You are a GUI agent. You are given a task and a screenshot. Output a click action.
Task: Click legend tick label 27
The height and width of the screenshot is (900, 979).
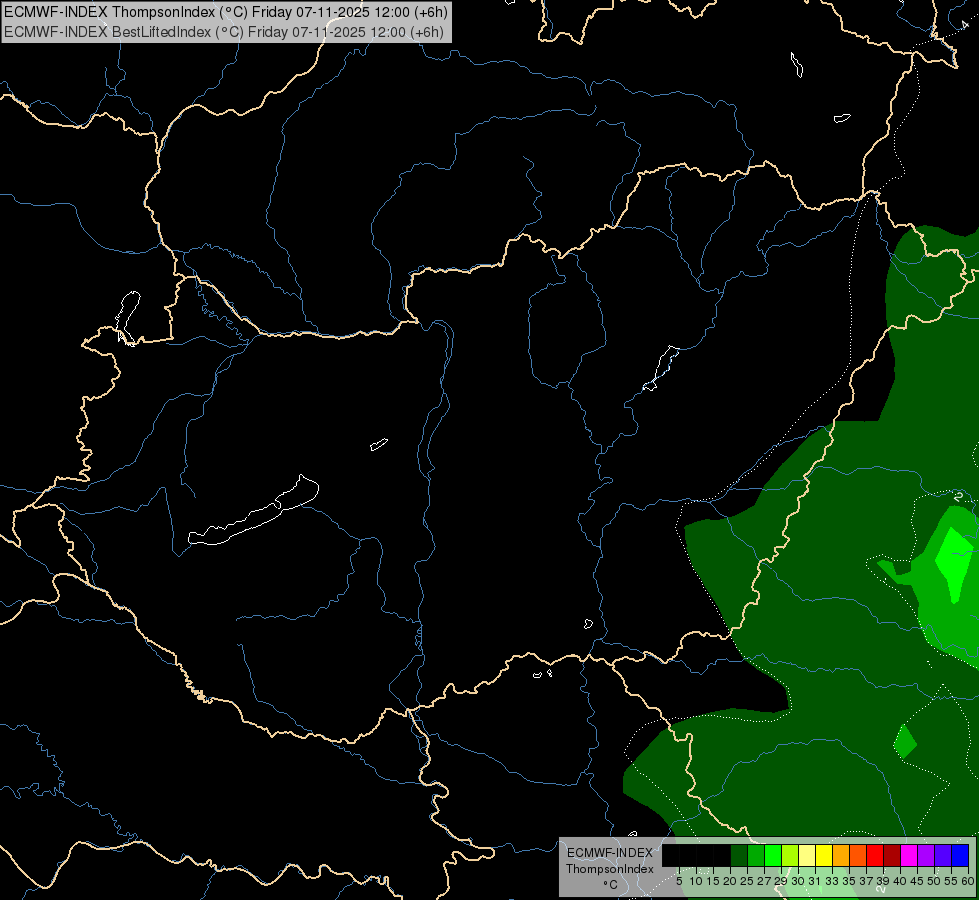tap(764, 881)
